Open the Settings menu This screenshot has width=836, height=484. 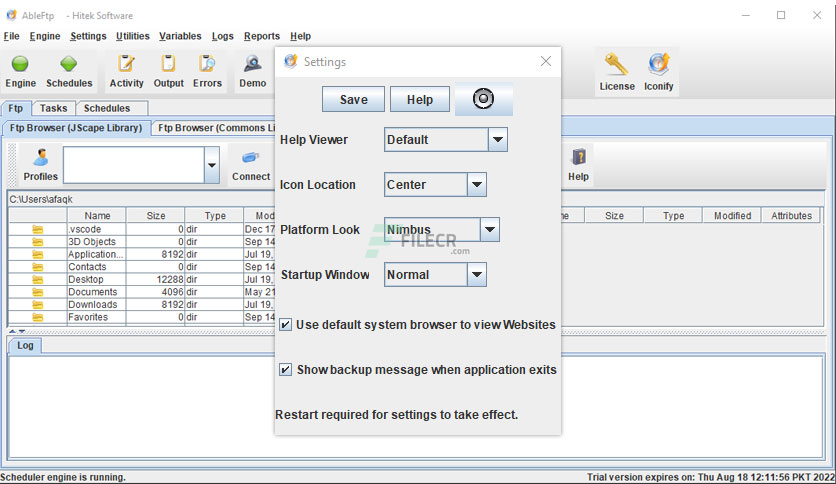tap(88, 36)
